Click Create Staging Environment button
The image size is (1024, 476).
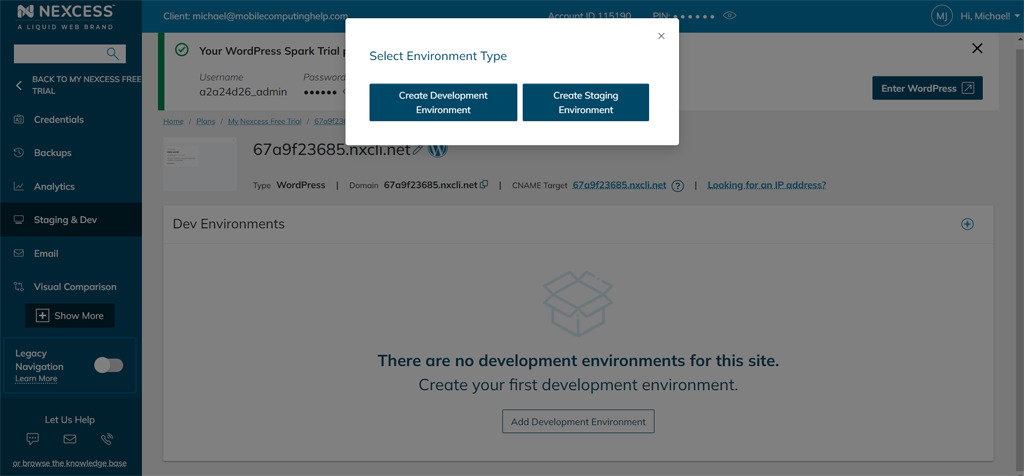pos(586,103)
